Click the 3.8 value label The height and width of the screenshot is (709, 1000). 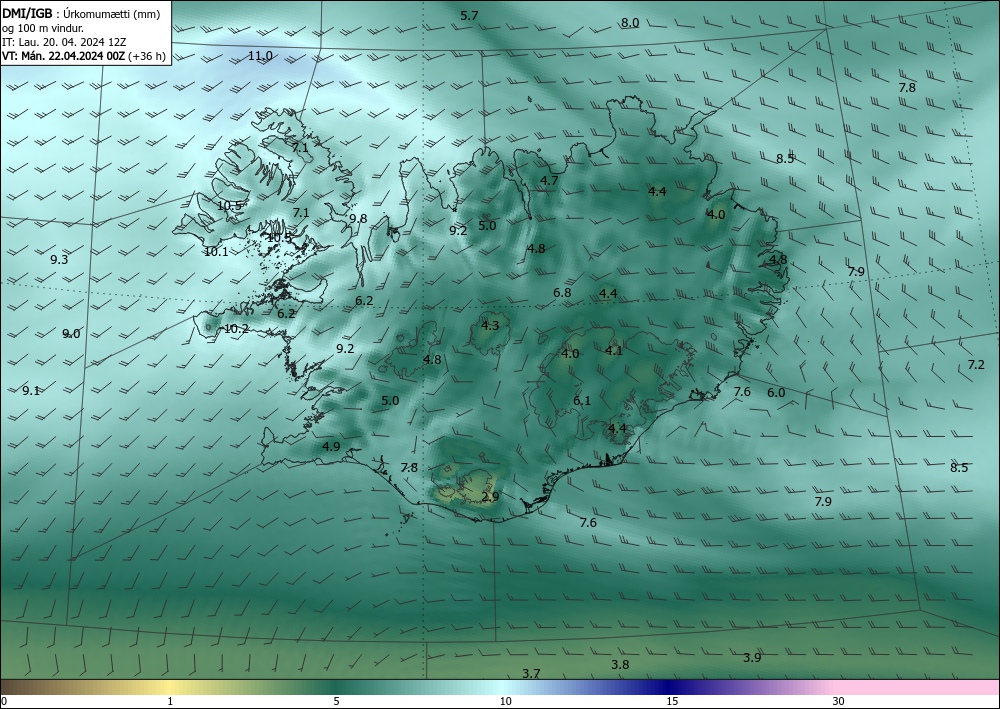620,664
